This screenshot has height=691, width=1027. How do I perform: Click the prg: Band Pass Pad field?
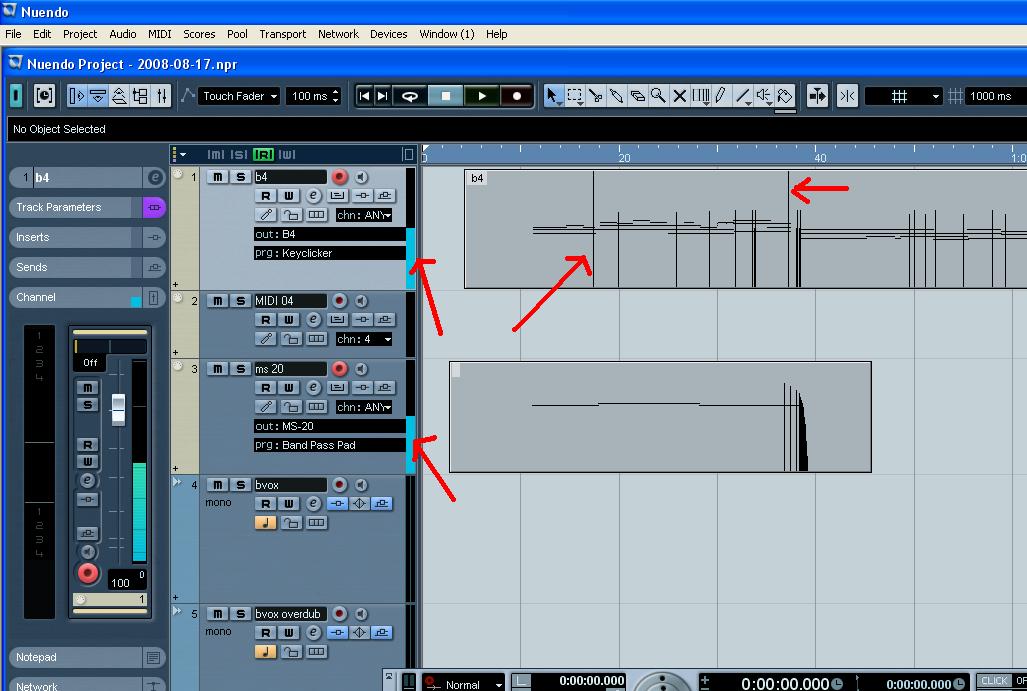pos(329,445)
